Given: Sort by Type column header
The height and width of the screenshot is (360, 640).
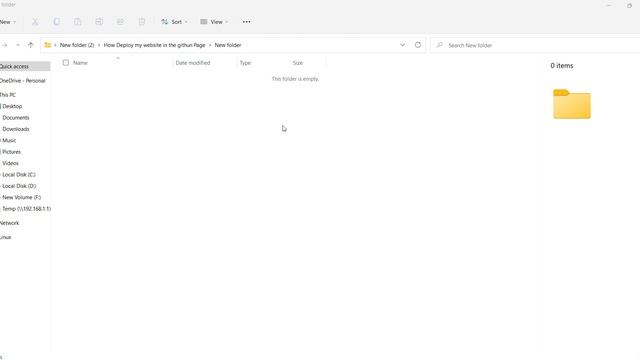Looking at the screenshot, I should (x=245, y=63).
